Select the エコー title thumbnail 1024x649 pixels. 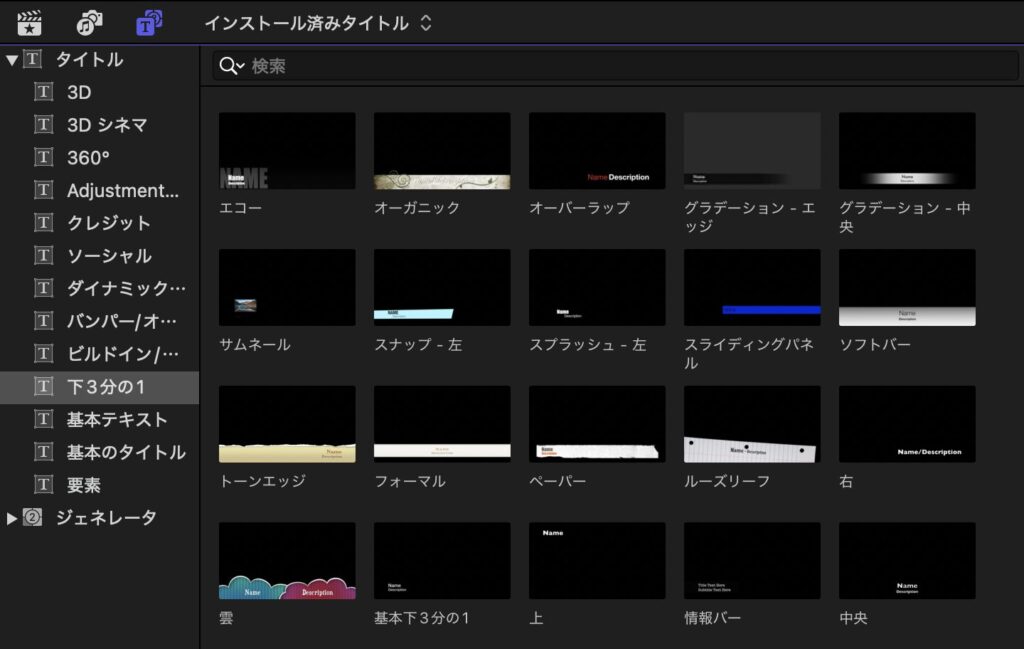(x=287, y=151)
